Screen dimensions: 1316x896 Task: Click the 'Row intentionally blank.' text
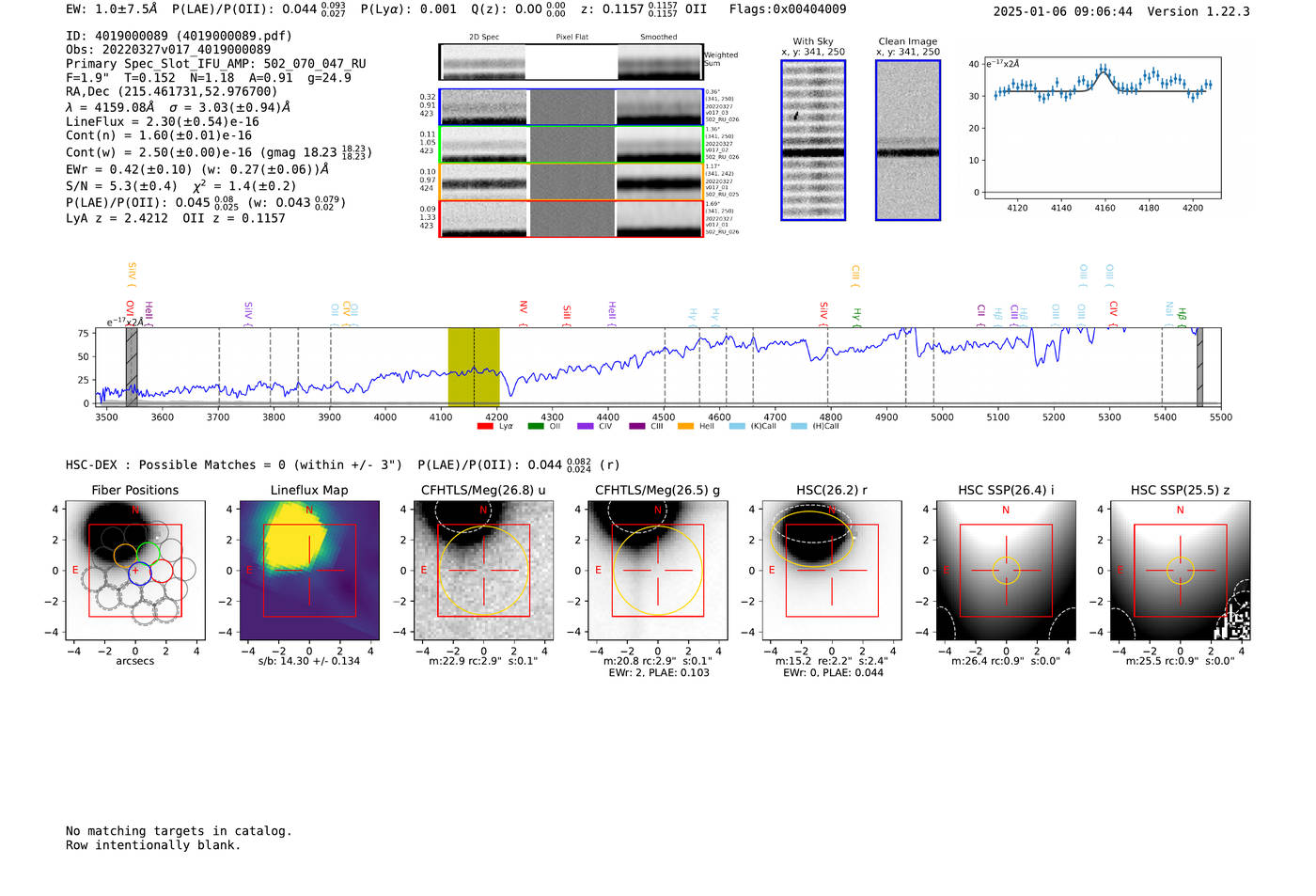tap(153, 845)
